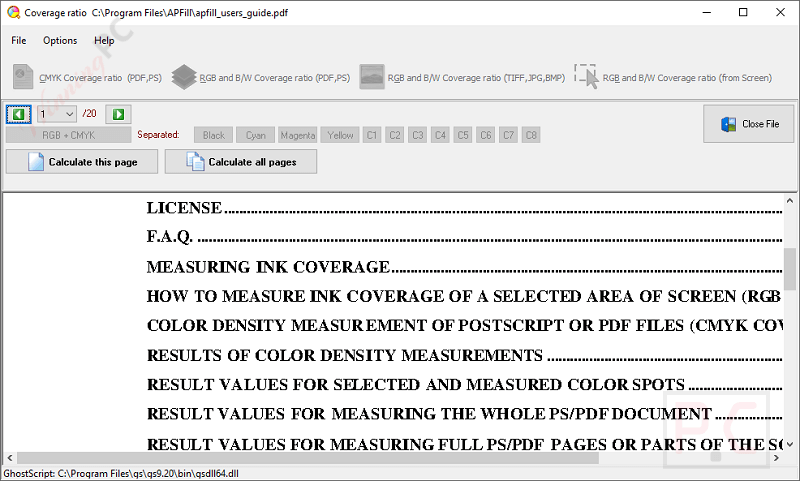Click the RGB and B/W Coverage ratio from Screen selection icon
Screen dimensions: 800x481
(586, 77)
